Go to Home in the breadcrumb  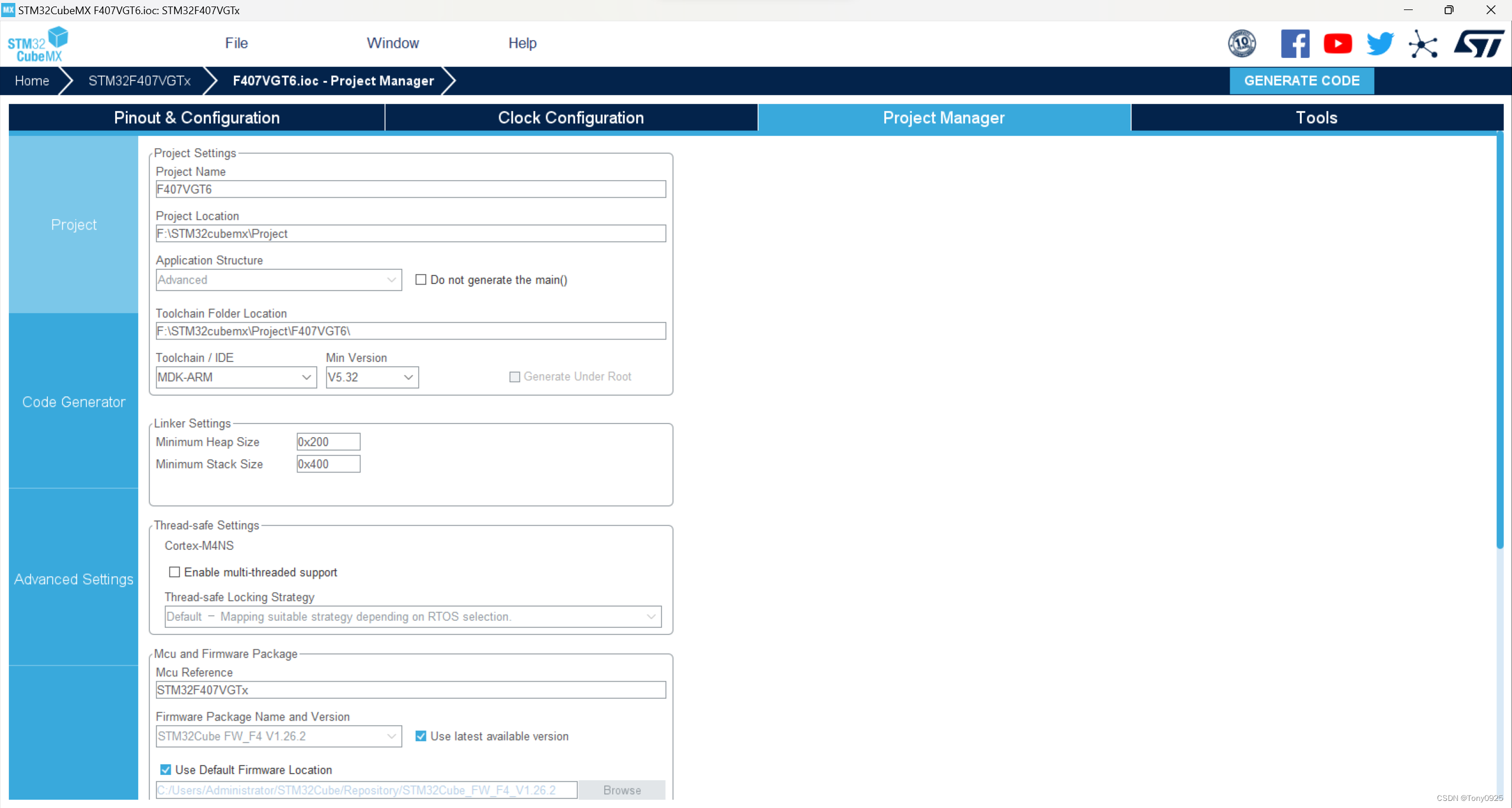point(32,81)
